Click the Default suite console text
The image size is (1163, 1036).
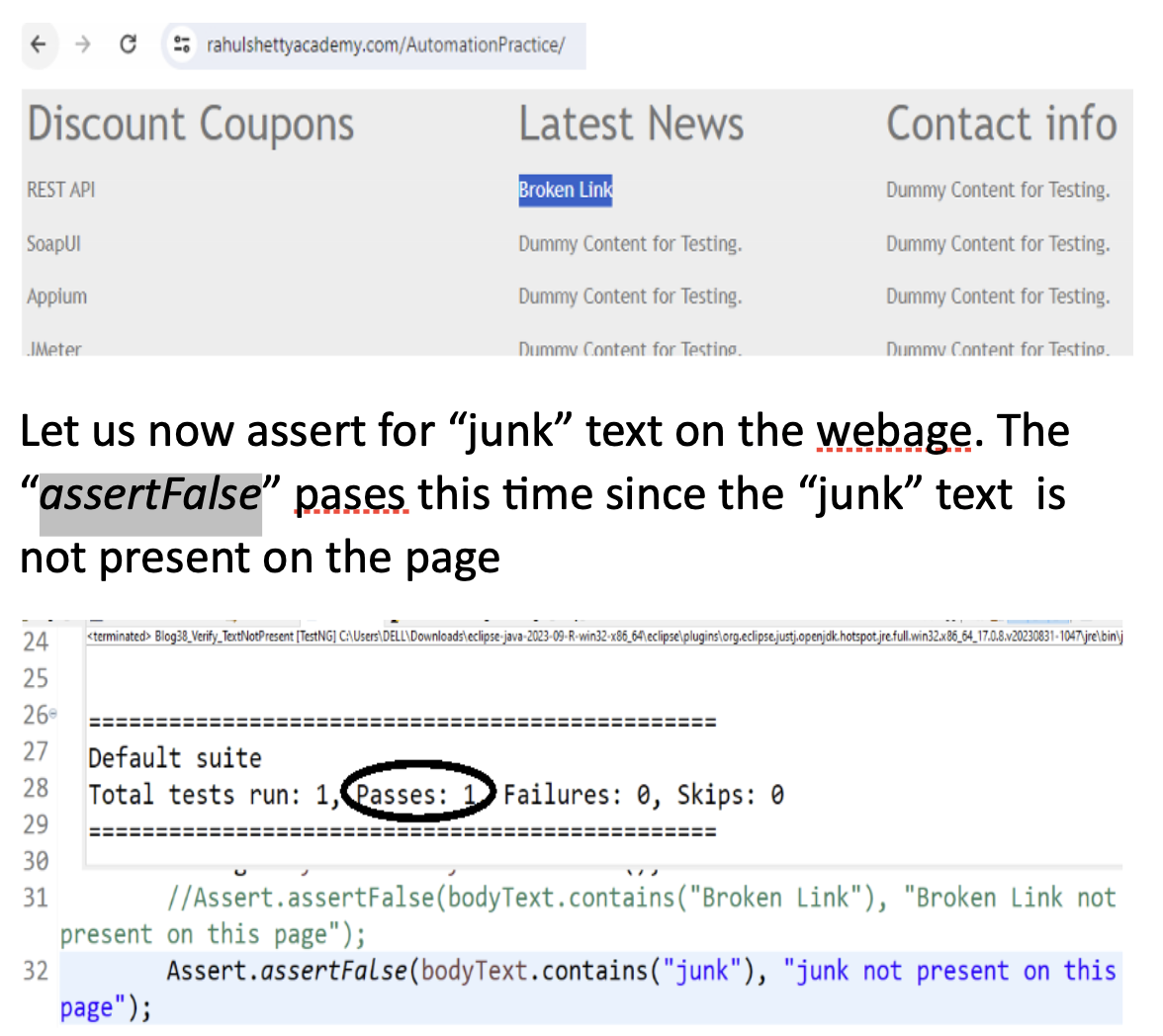(x=175, y=758)
